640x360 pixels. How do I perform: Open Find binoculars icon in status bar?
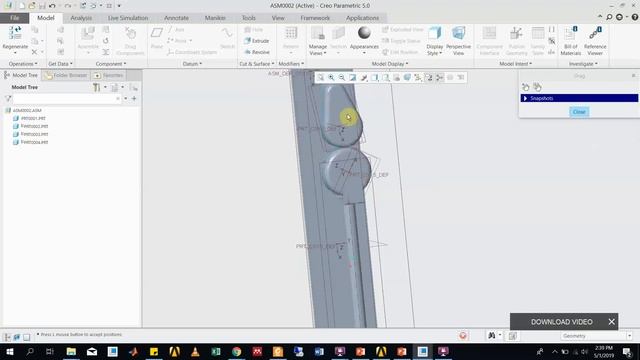click(492, 336)
